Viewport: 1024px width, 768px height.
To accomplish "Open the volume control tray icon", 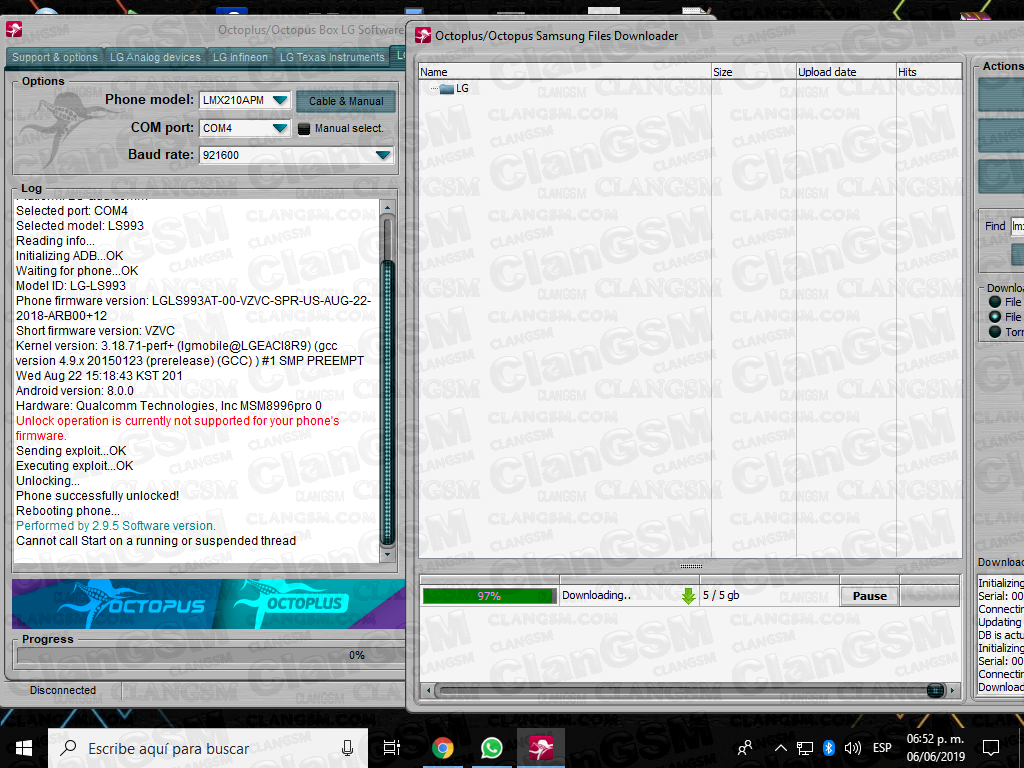I will [x=852, y=748].
